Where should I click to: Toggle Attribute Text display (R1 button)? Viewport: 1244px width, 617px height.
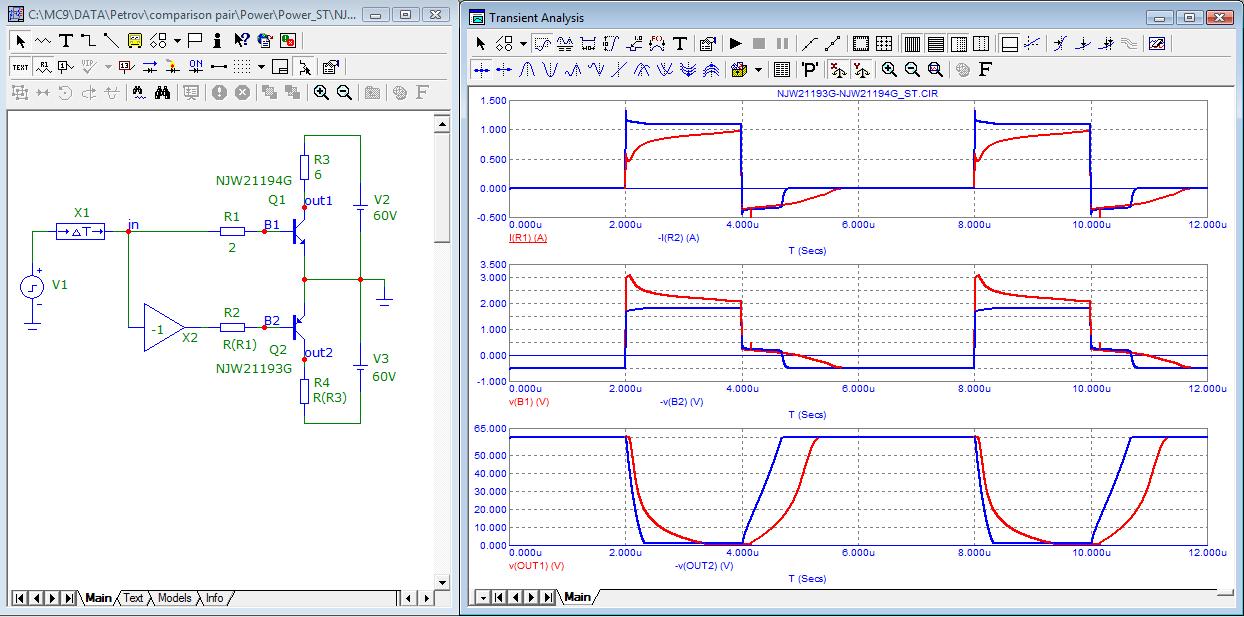click(x=44, y=66)
